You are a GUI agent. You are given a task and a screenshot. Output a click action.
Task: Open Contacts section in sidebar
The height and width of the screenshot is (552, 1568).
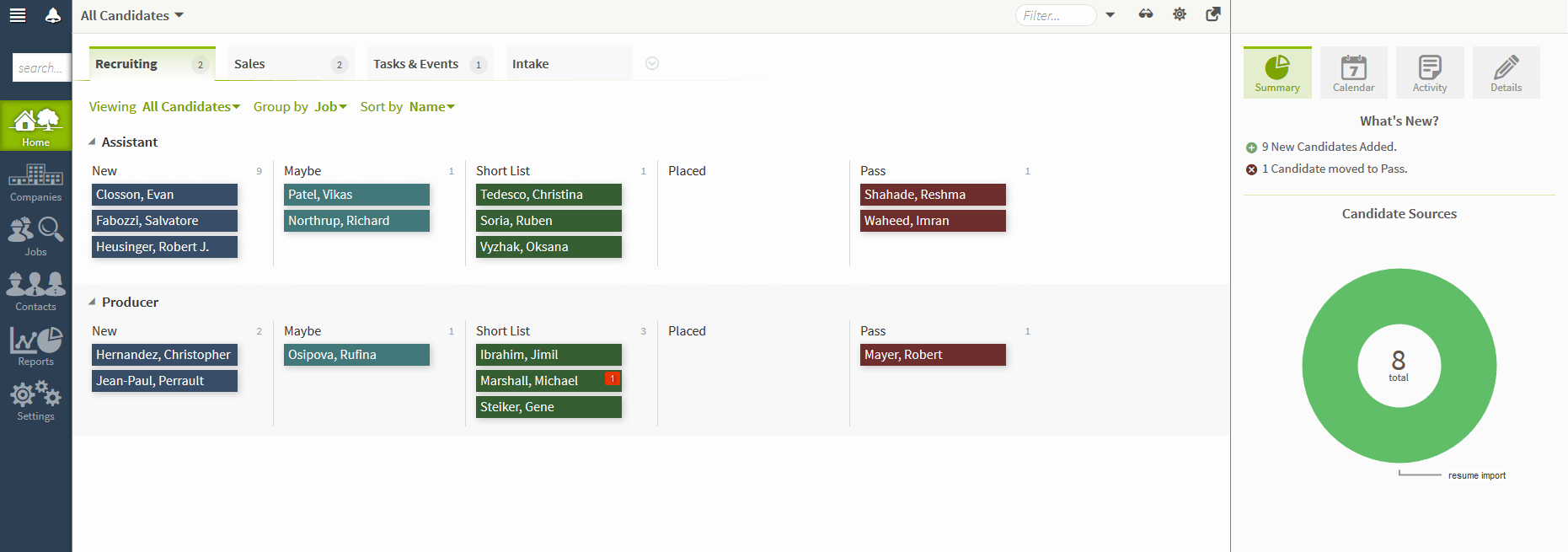pos(35,292)
